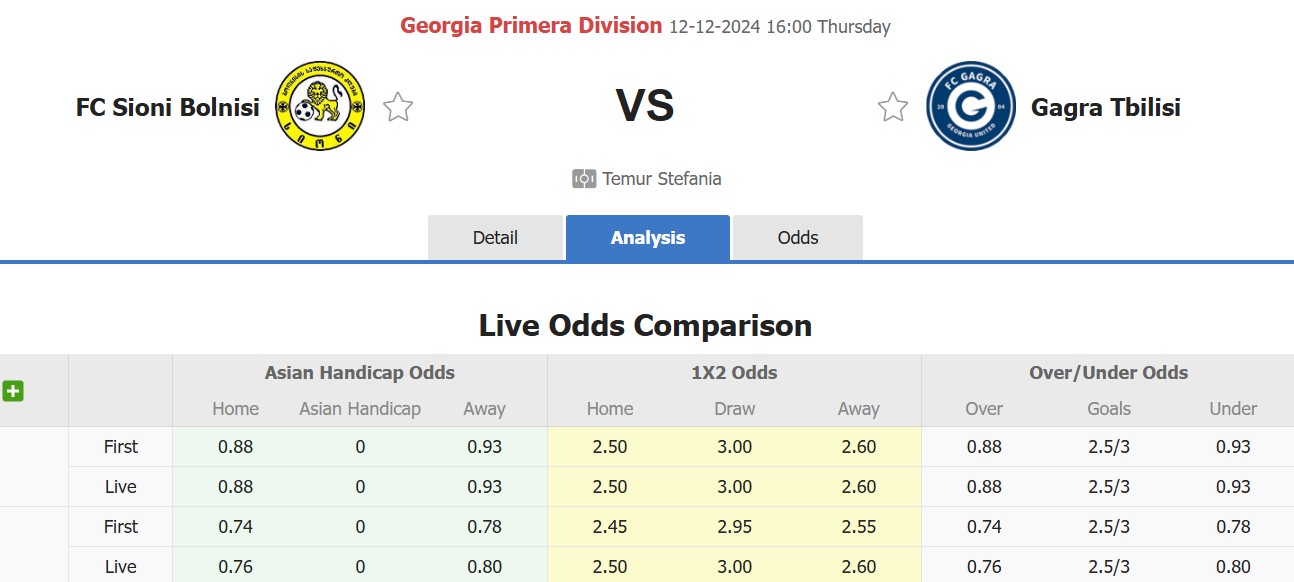Click the 1X2 Odds column header
1294x582 pixels.
735,373
